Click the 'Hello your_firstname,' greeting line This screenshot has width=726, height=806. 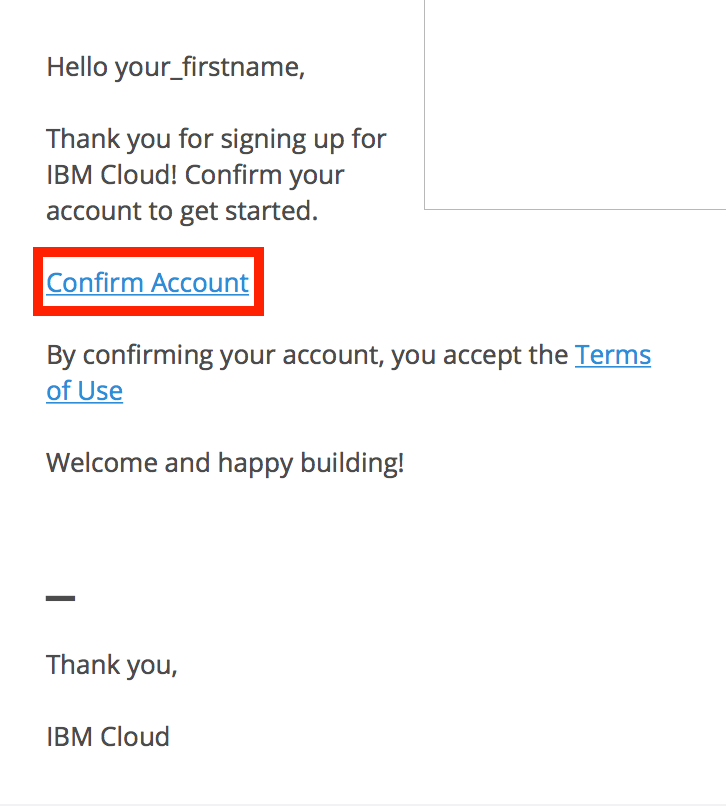coord(175,68)
